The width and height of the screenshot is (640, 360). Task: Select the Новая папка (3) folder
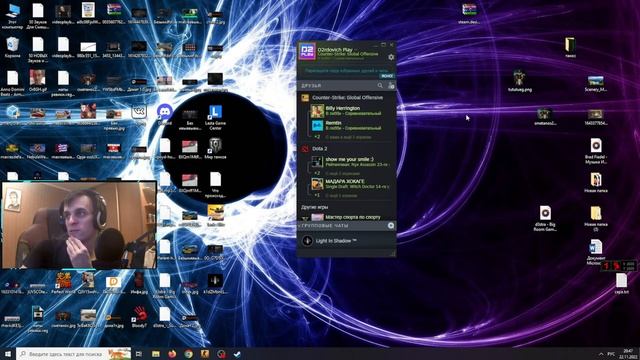[596, 218]
